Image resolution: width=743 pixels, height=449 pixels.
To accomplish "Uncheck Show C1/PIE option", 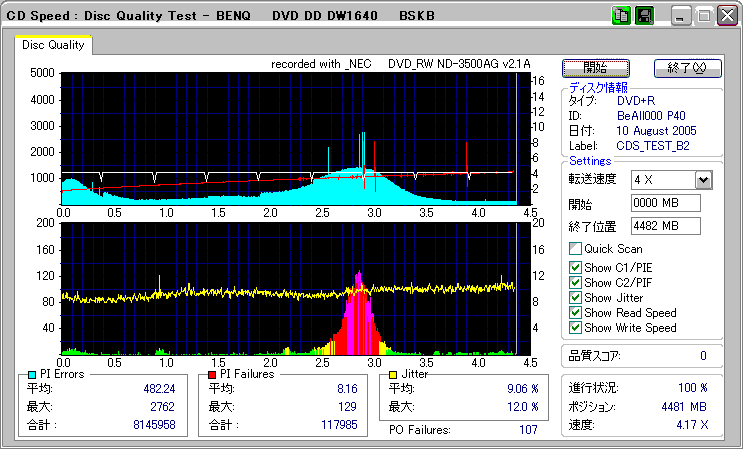I will click(575, 267).
